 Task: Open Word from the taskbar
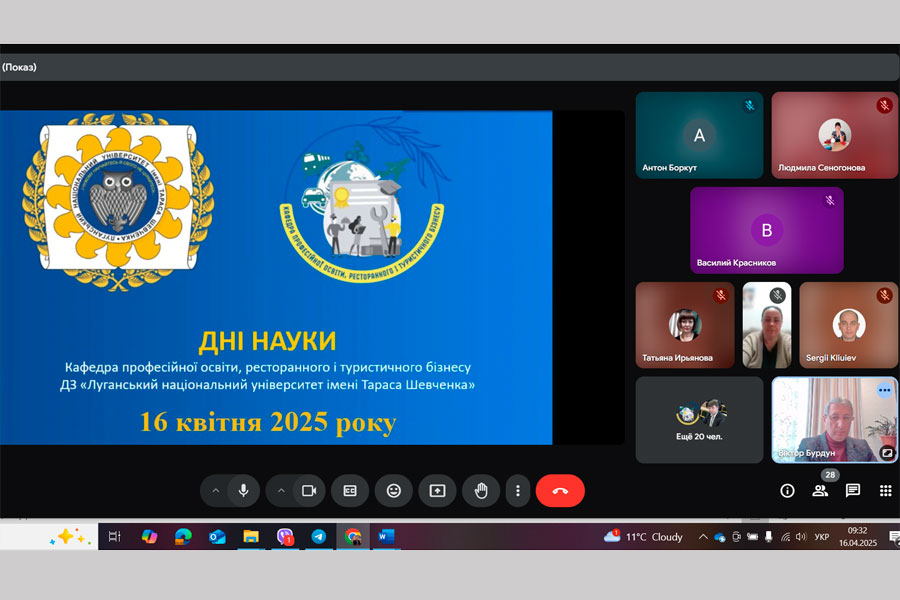coord(386,536)
